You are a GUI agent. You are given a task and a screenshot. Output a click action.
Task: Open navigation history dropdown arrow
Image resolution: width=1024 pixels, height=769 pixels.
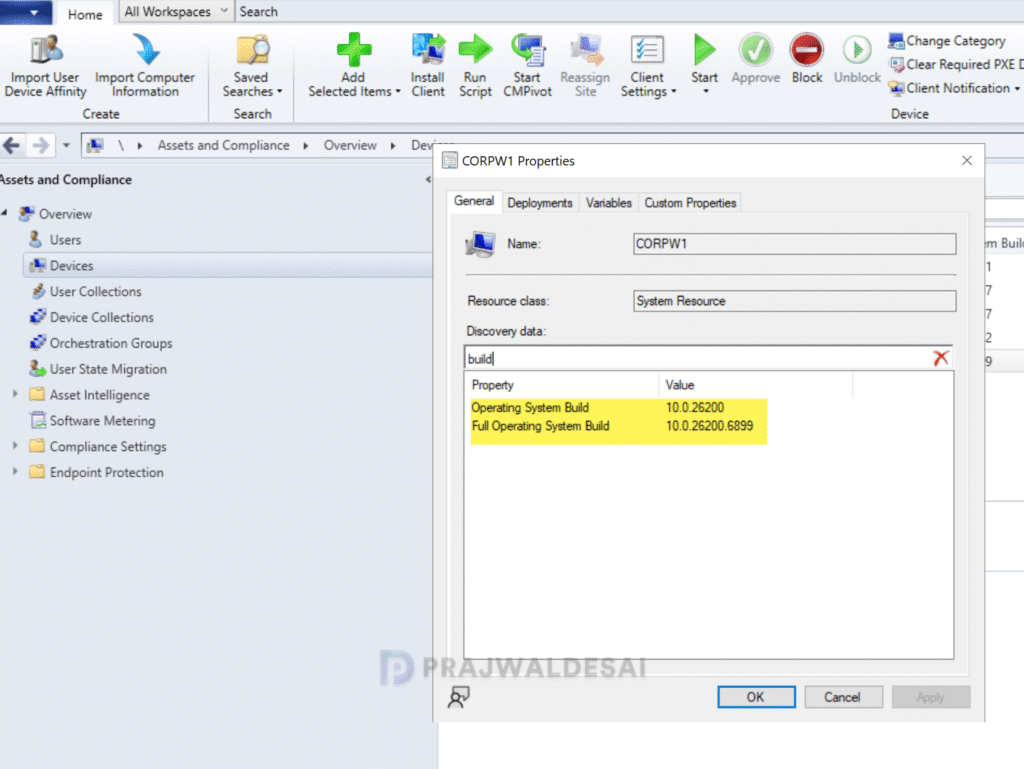(66, 145)
